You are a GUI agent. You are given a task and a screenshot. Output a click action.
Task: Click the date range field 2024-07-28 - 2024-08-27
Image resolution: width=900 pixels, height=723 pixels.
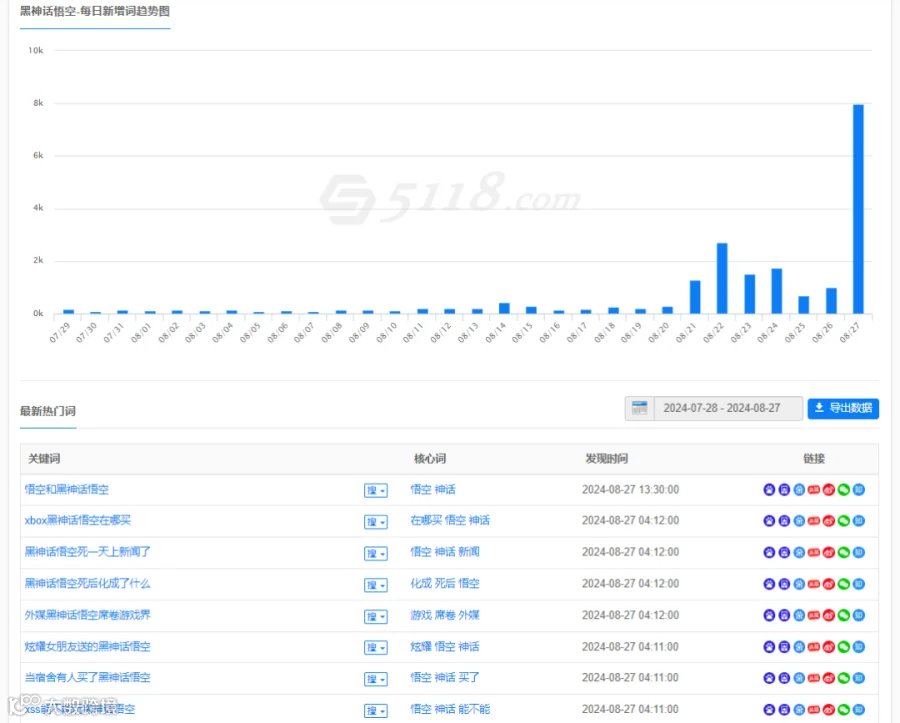(x=728, y=409)
